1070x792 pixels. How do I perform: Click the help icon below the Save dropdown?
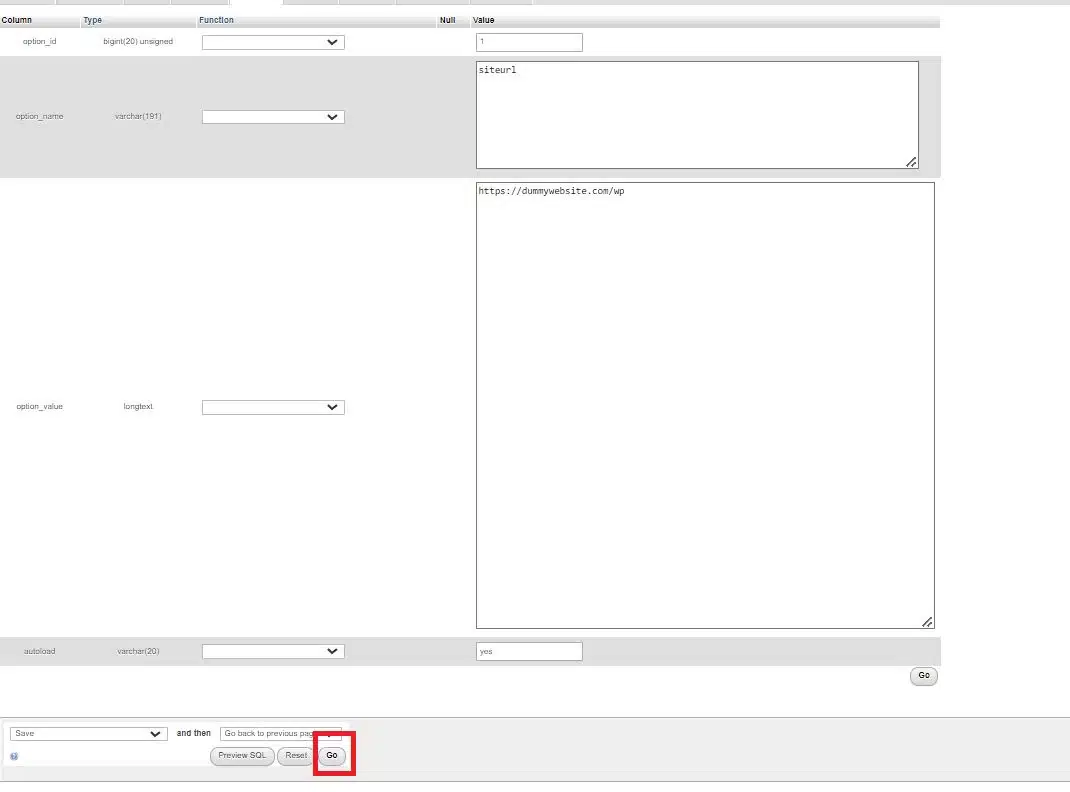14,756
